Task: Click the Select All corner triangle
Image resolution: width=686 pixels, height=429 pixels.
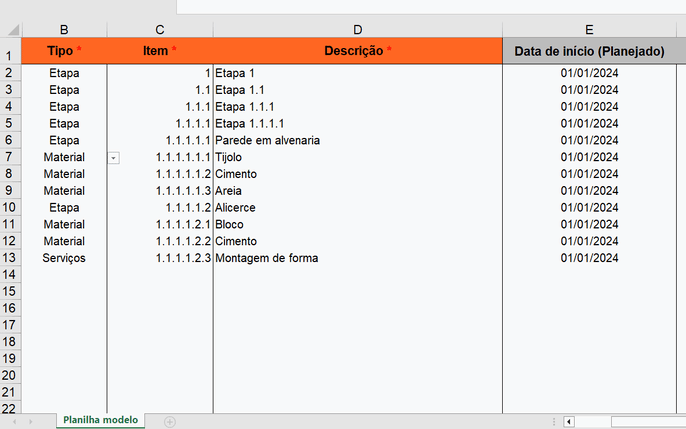Action: pos(13,30)
